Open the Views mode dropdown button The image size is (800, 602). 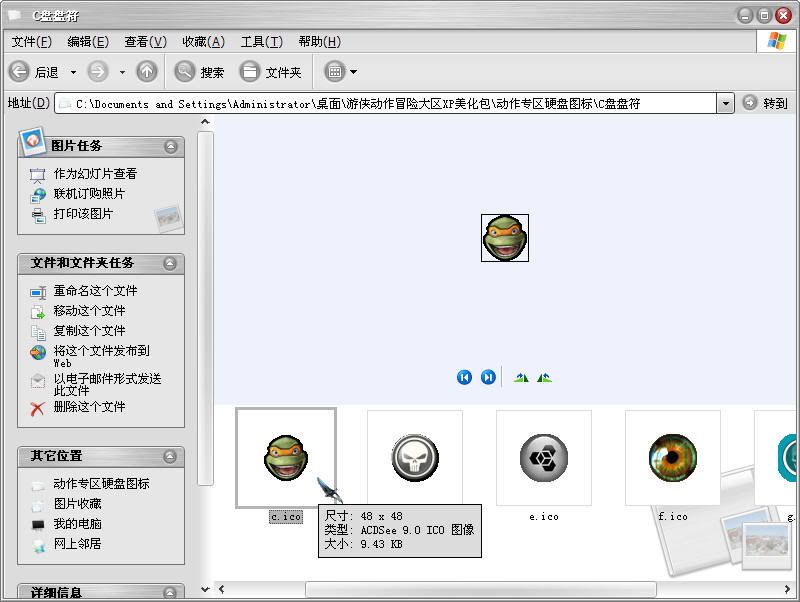tap(341, 72)
